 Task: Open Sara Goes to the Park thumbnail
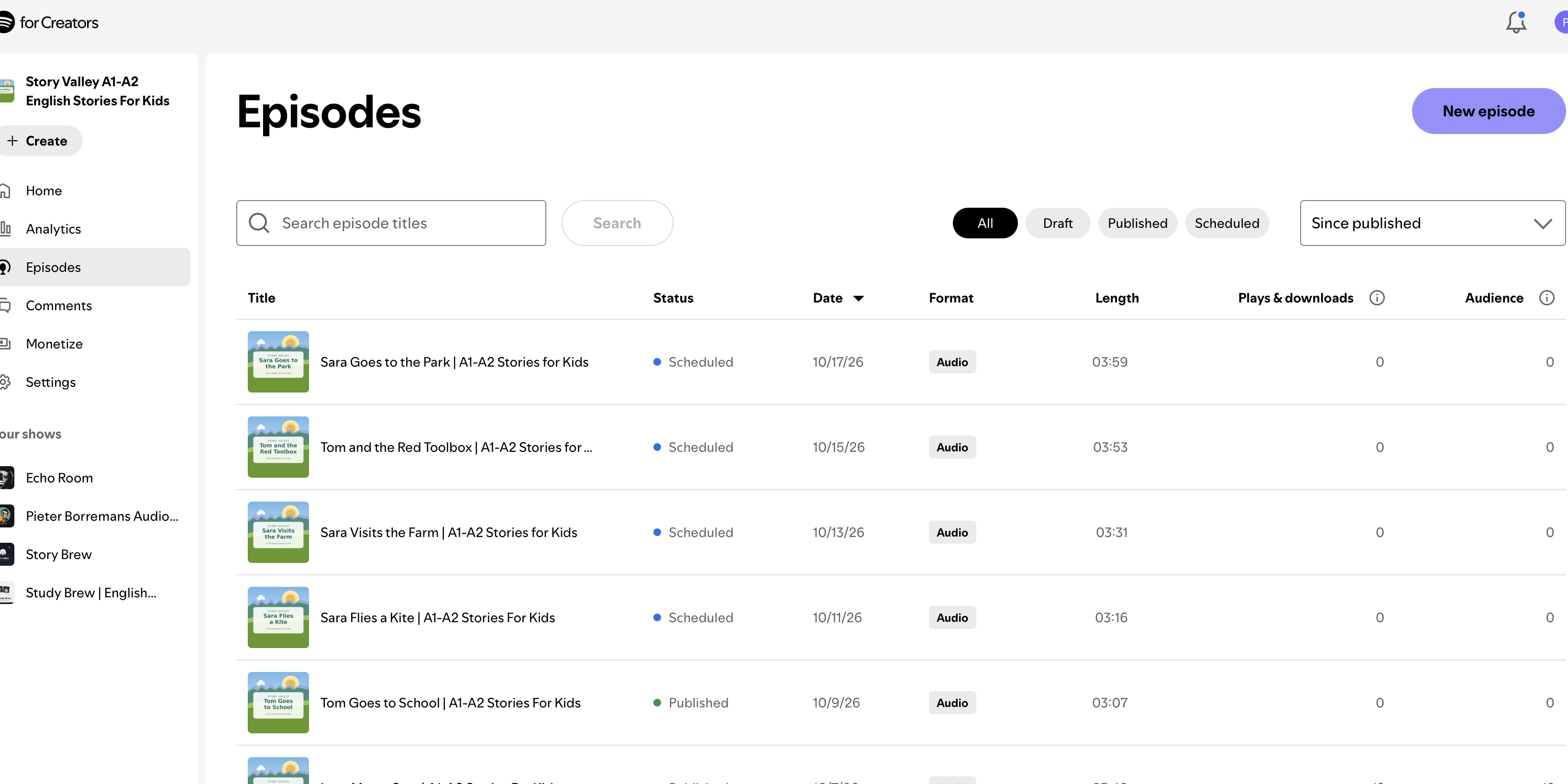coord(278,362)
